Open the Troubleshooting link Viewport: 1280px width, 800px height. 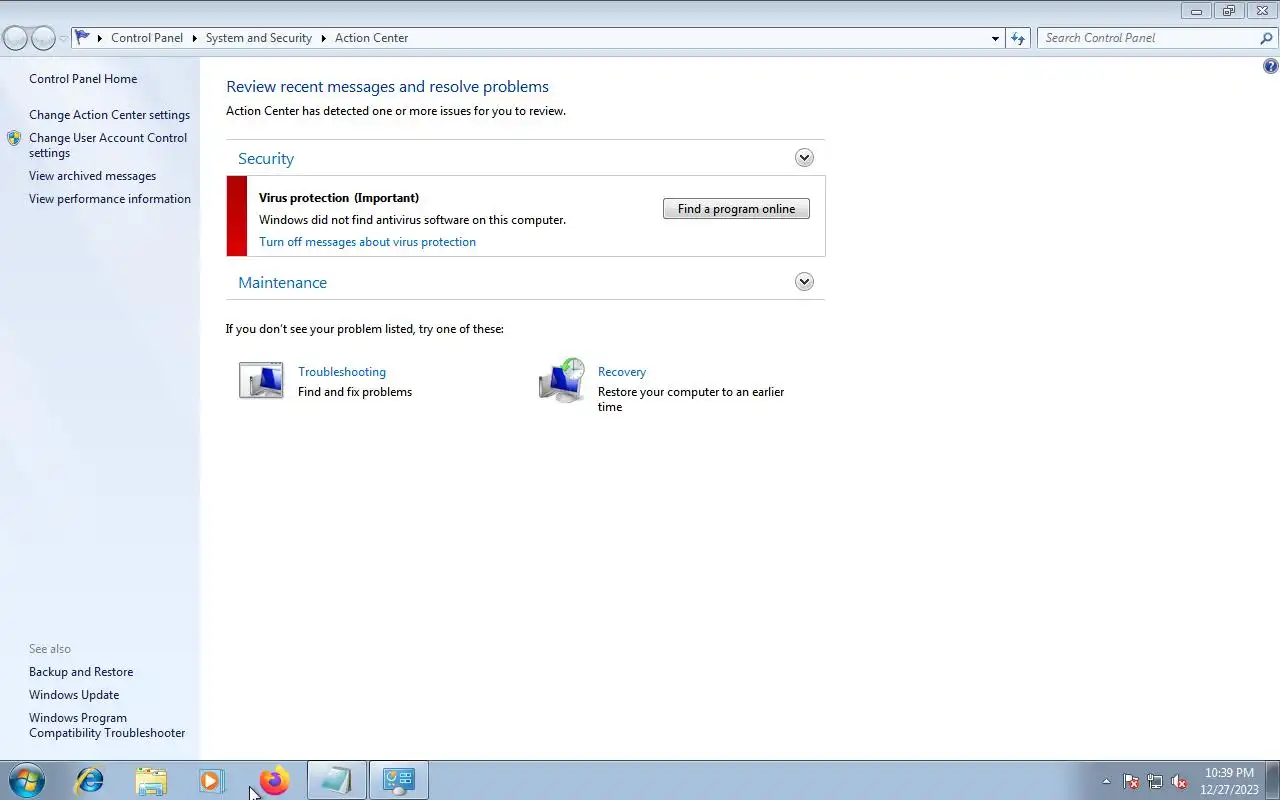[x=342, y=372]
